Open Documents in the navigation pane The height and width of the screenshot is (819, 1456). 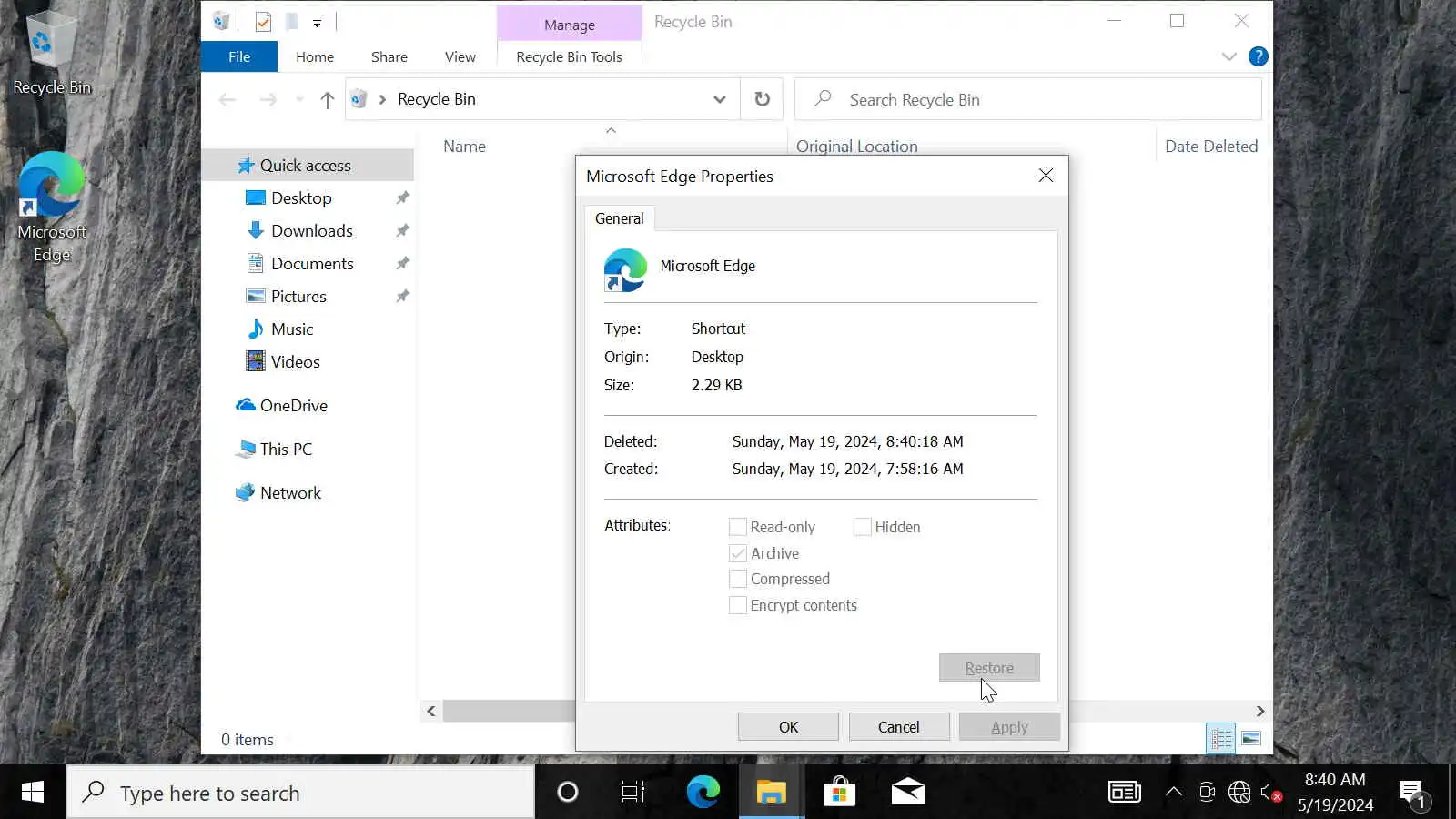coord(312,264)
